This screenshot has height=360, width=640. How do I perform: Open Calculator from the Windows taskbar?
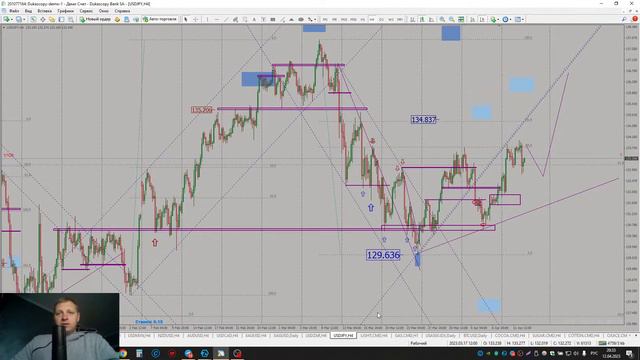coord(139,353)
